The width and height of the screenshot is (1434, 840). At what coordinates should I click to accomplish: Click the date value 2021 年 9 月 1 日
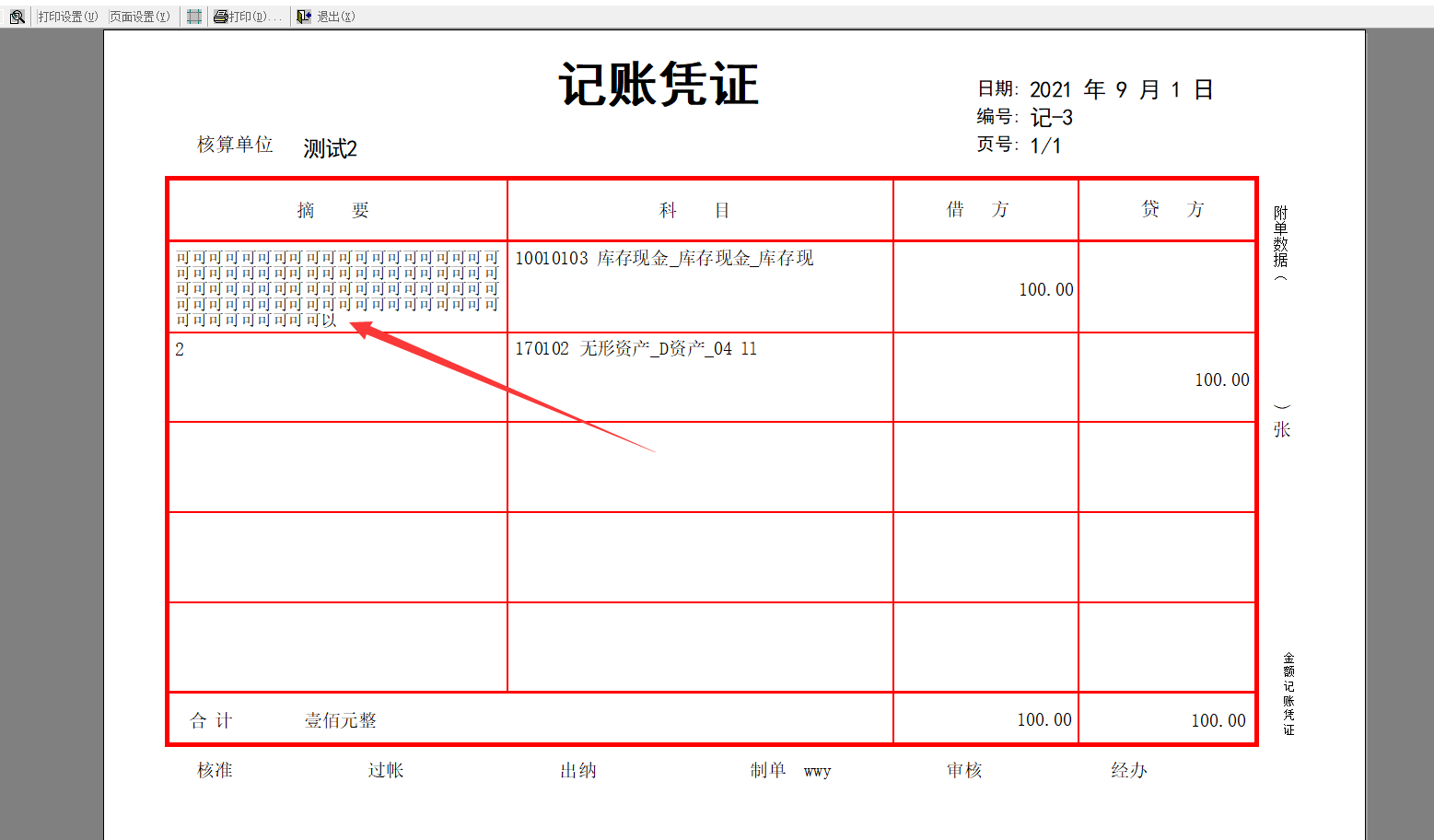coord(1121,89)
